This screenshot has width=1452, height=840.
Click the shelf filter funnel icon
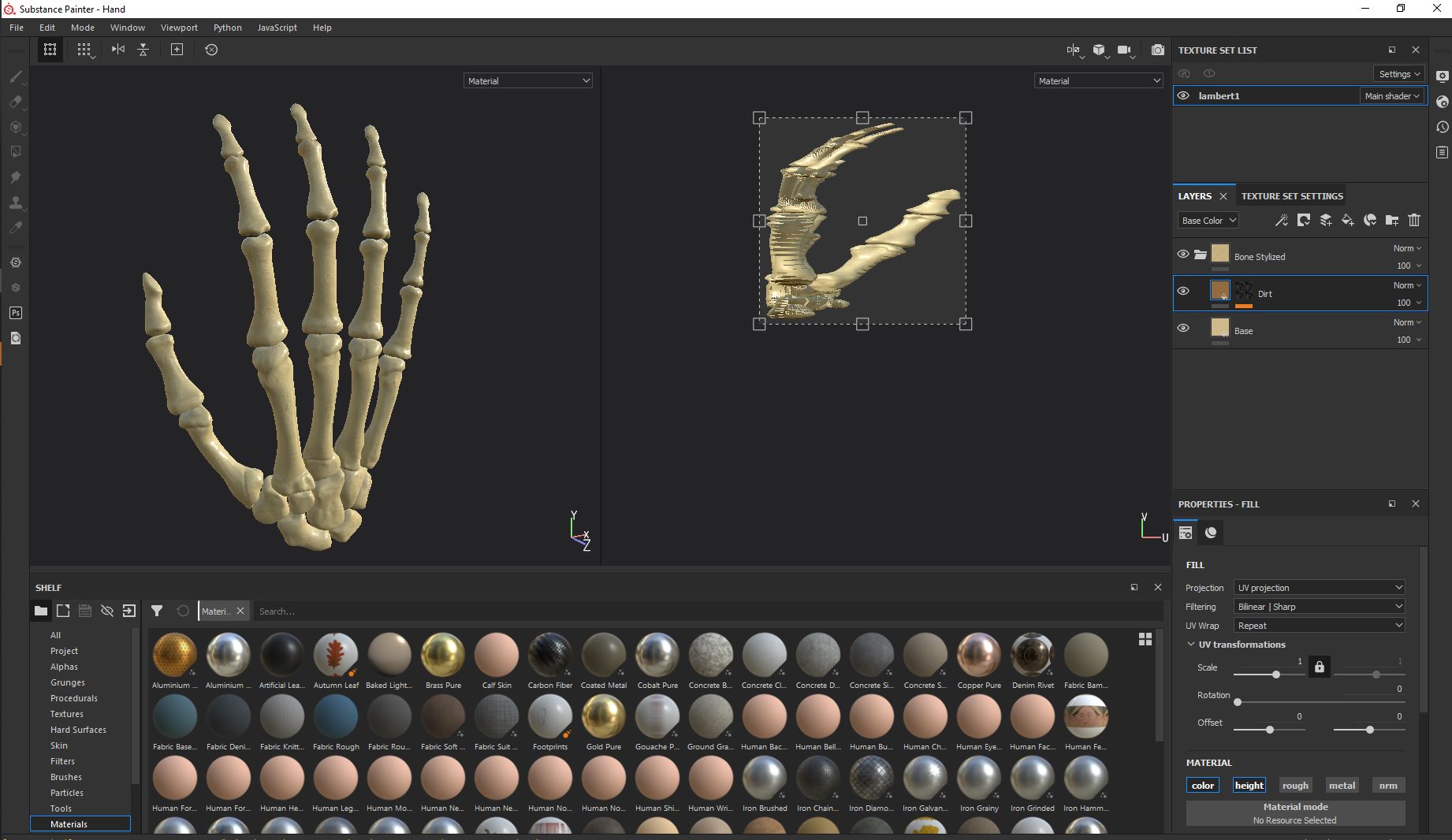pyautogui.click(x=157, y=611)
